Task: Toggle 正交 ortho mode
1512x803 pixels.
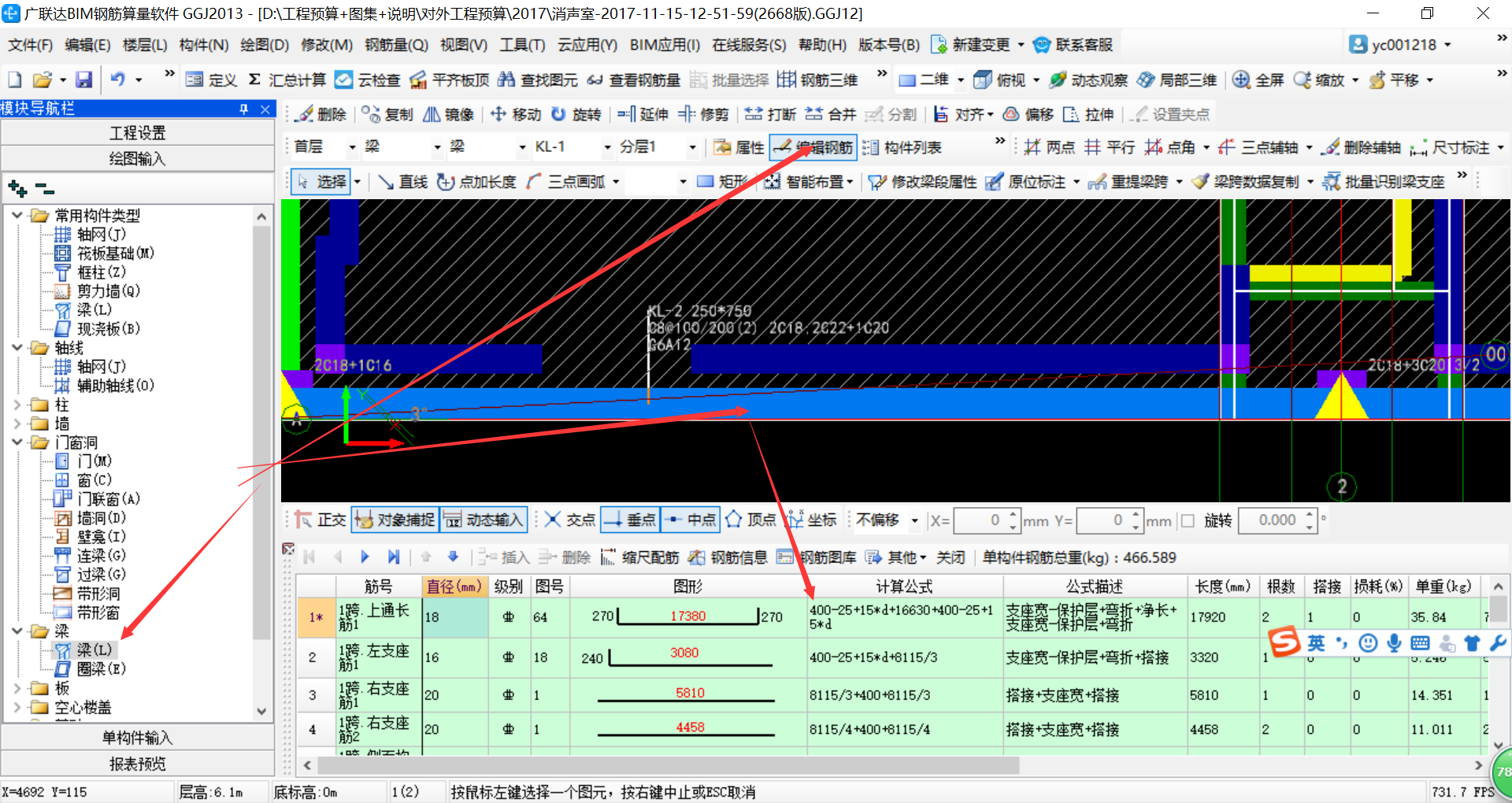Action: pyautogui.click(x=321, y=520)
